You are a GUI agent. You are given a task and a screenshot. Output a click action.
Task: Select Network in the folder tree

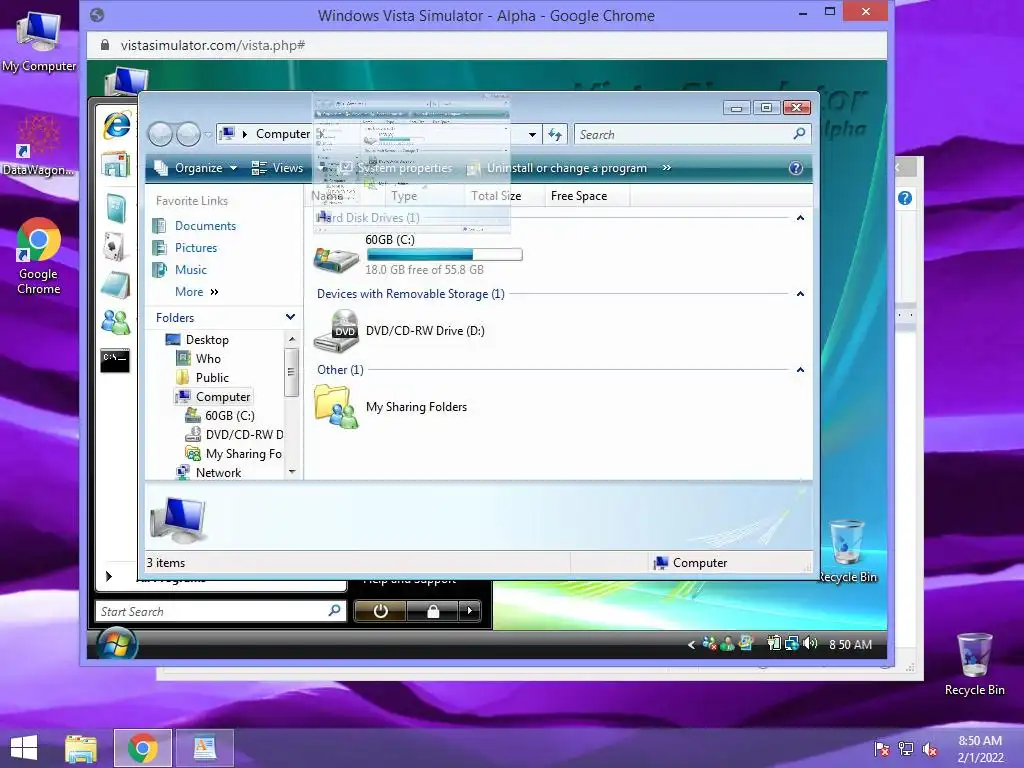218,473
